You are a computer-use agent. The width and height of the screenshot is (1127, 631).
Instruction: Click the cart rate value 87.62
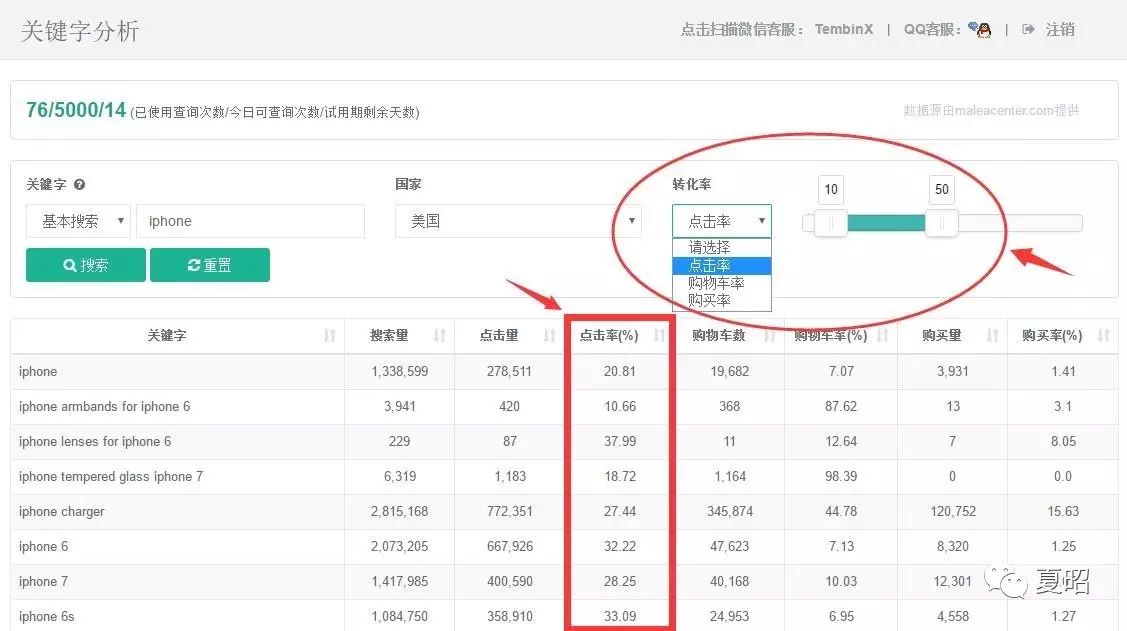coord(841,407)
